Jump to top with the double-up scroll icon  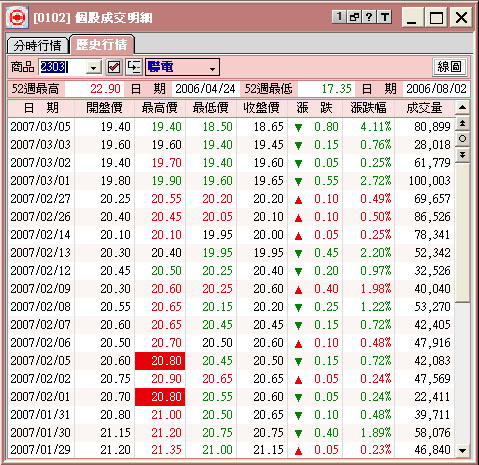(x=462, y=123)
